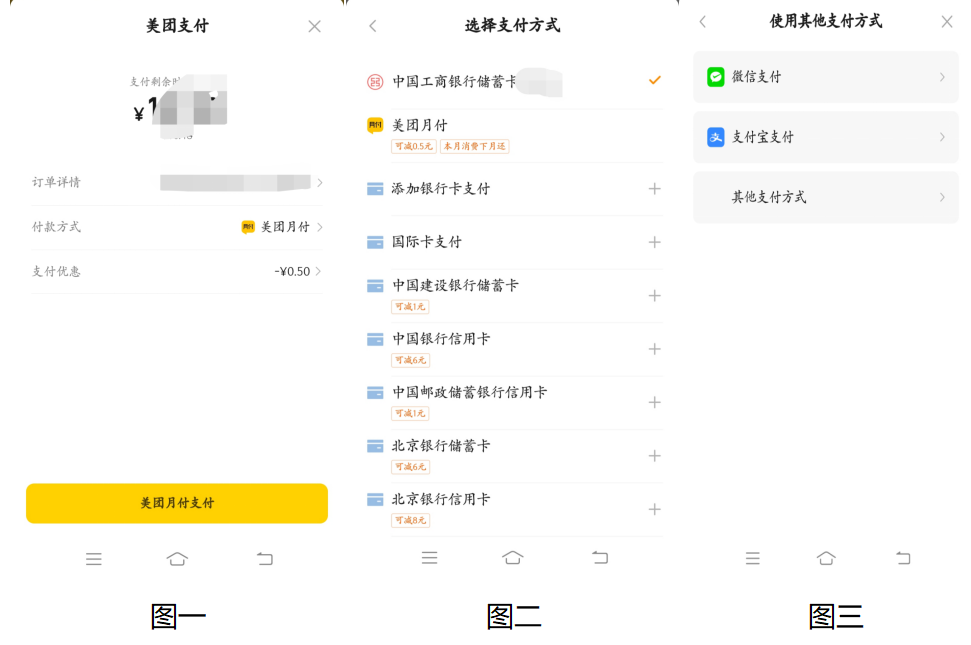Screen dimensions: 971x645
Task: Open 支付宝支付 row chevron
Action: point(942,137)
